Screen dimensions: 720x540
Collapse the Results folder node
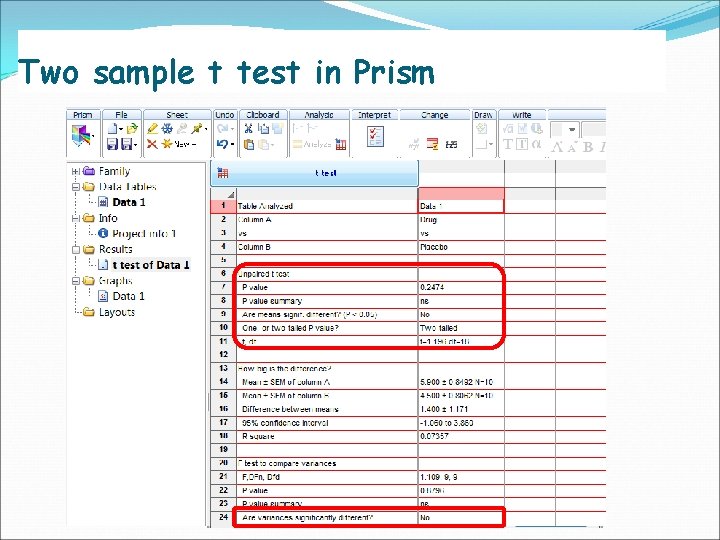click(x=76, y=249)
